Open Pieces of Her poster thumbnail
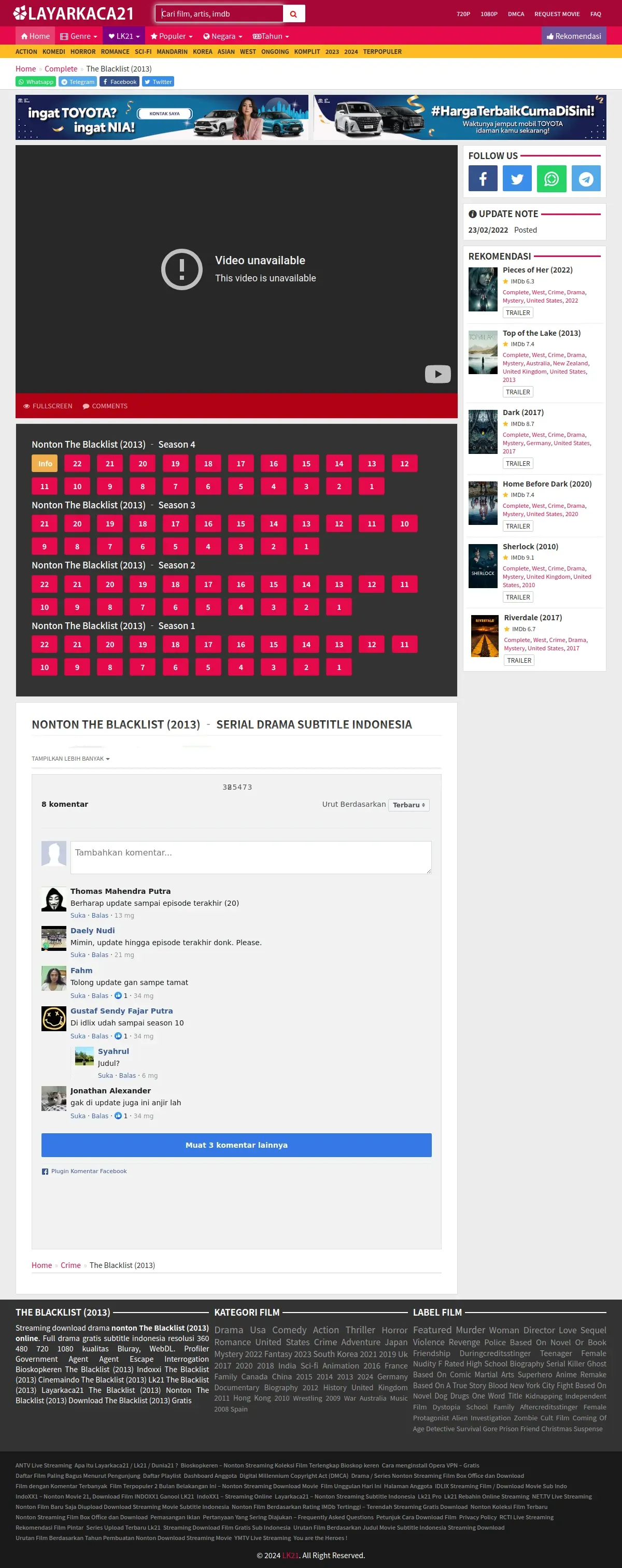Image resolution: width=622 pixels, height=1568 pixels. [x=483, y=290]
